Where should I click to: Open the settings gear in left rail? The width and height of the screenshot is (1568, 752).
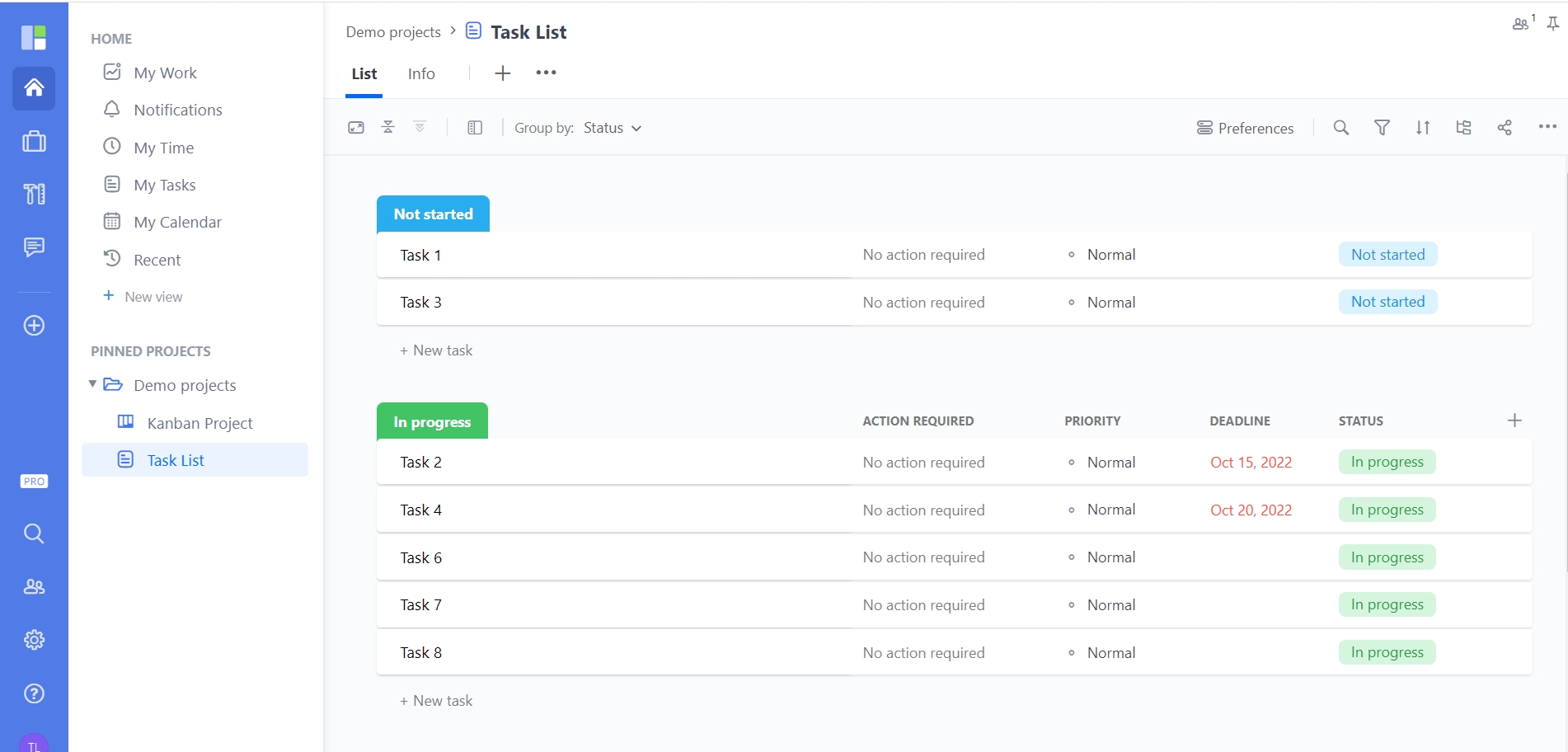pyautogui.click(x=34, y=640)
